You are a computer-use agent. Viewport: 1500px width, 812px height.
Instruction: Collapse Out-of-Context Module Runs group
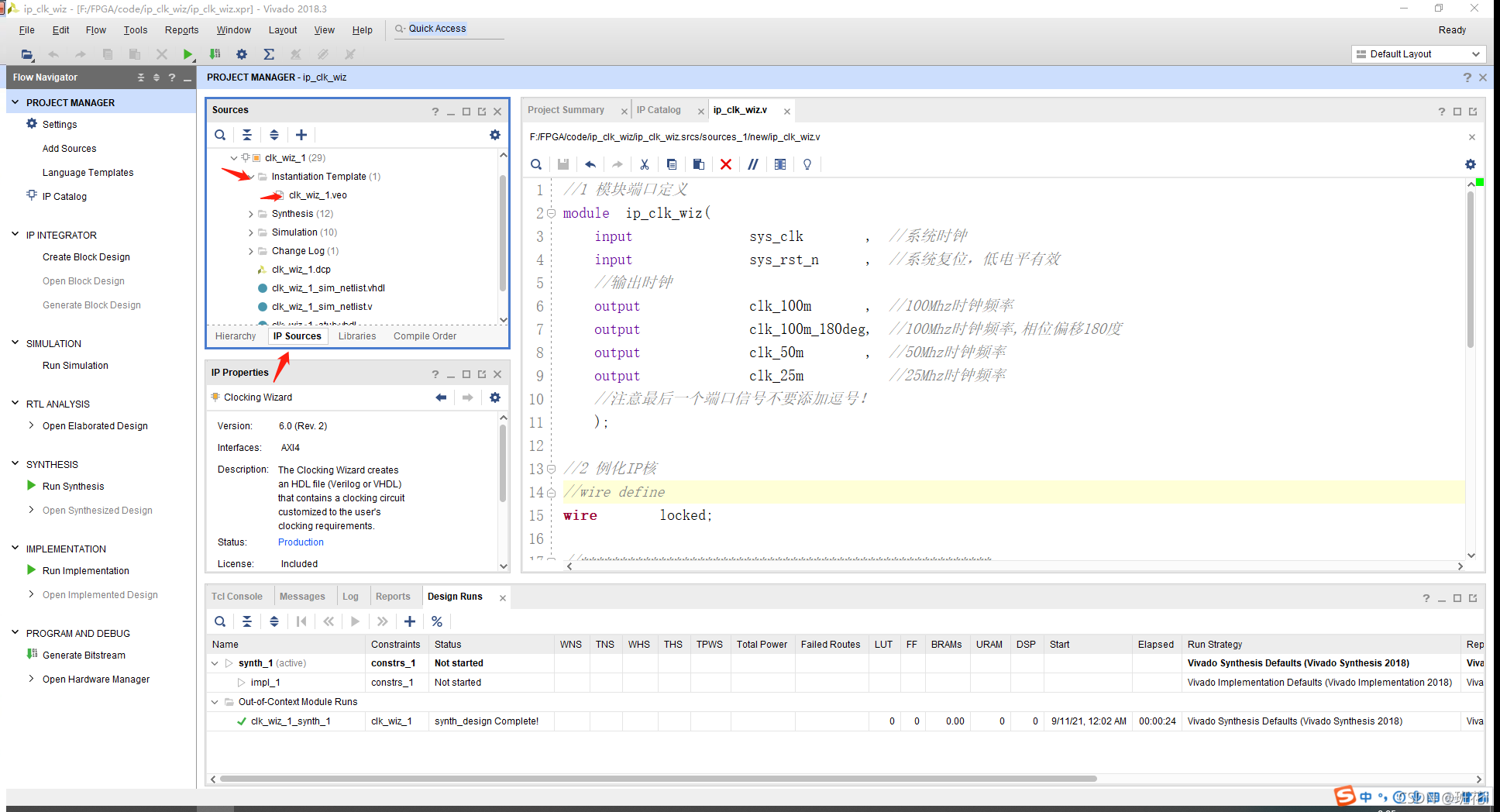pyautogui.click(x=215, y=702)
